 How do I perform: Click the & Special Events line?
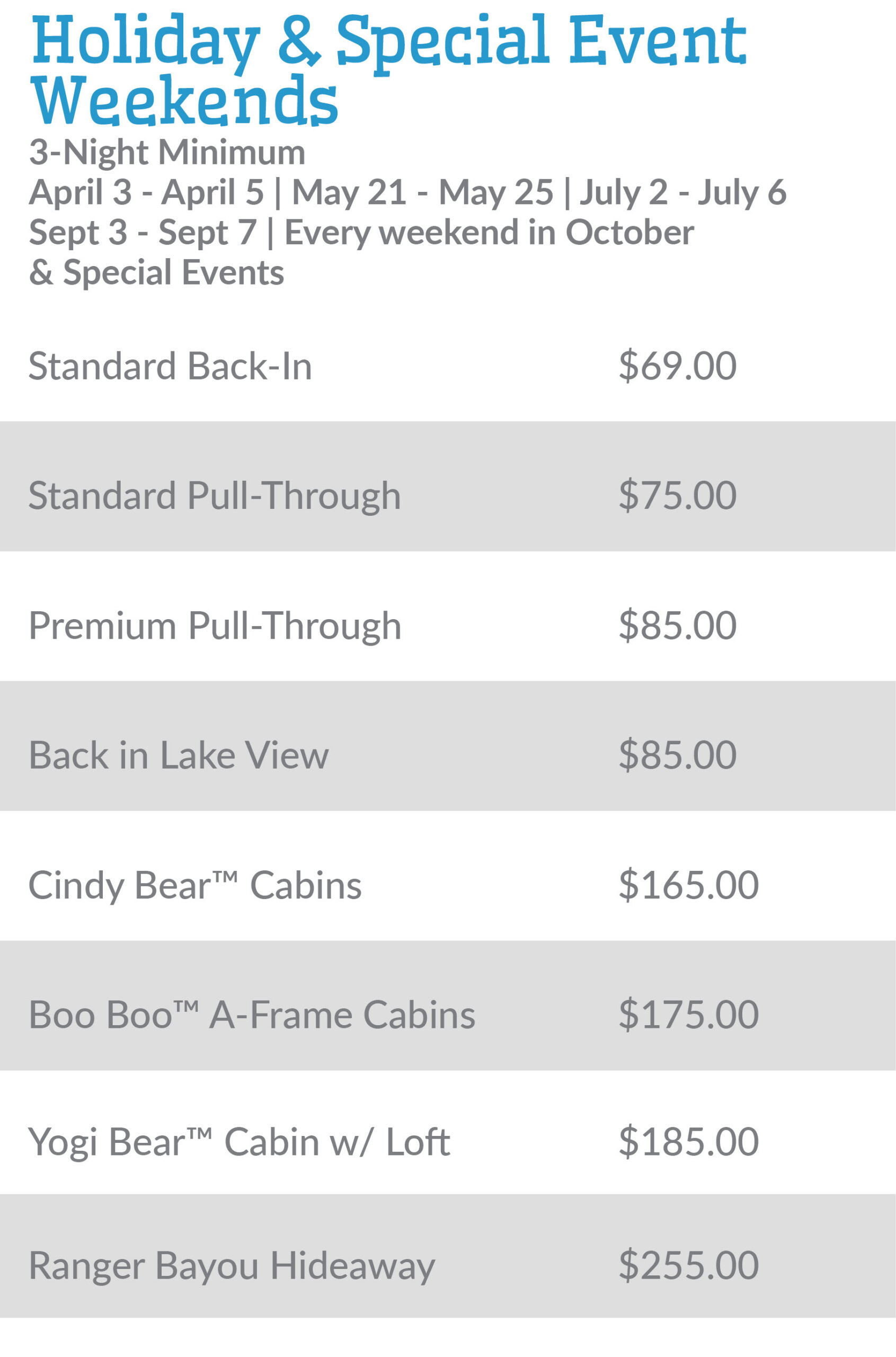(x=156, y=272)
